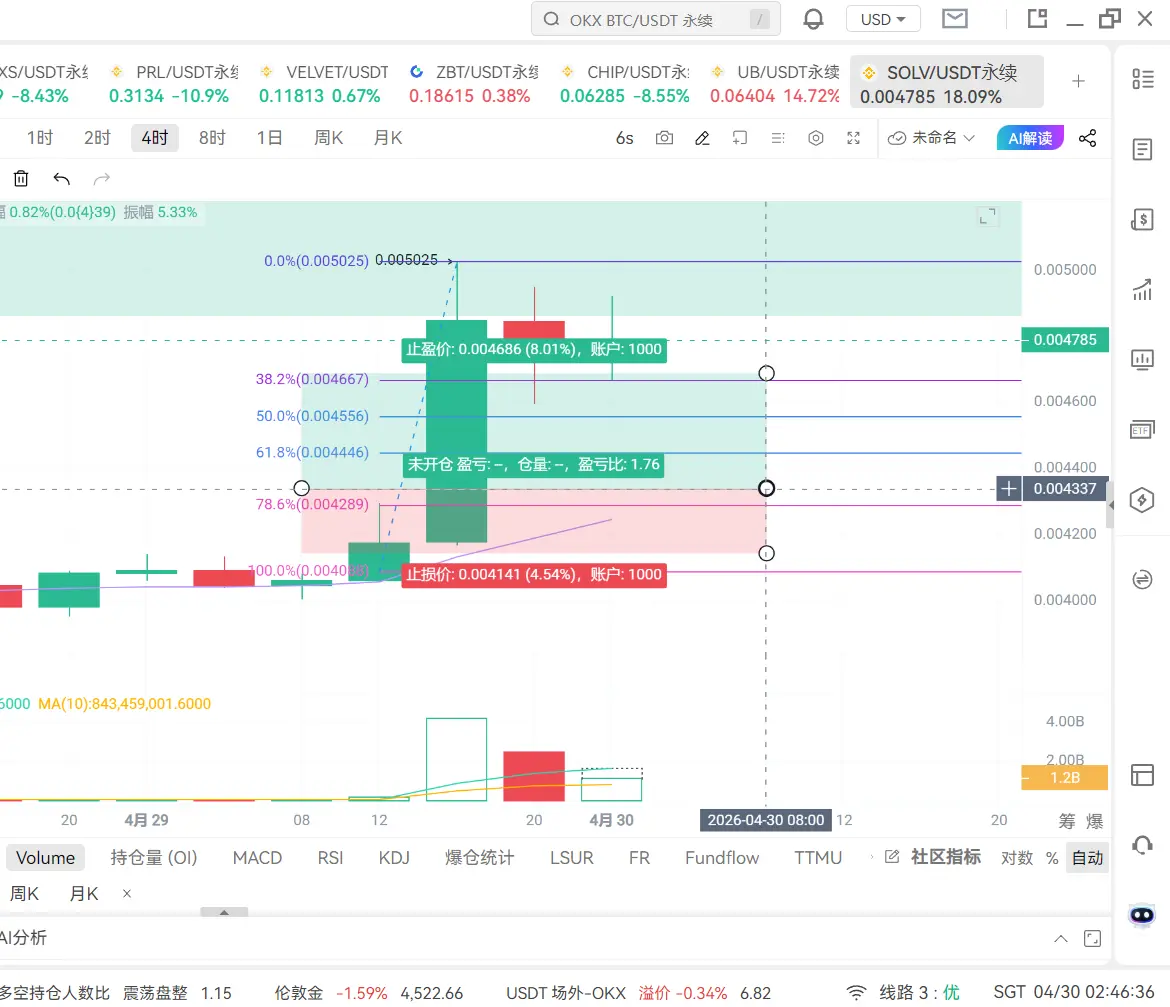Select the 1日 timeframe

point(269,138)
